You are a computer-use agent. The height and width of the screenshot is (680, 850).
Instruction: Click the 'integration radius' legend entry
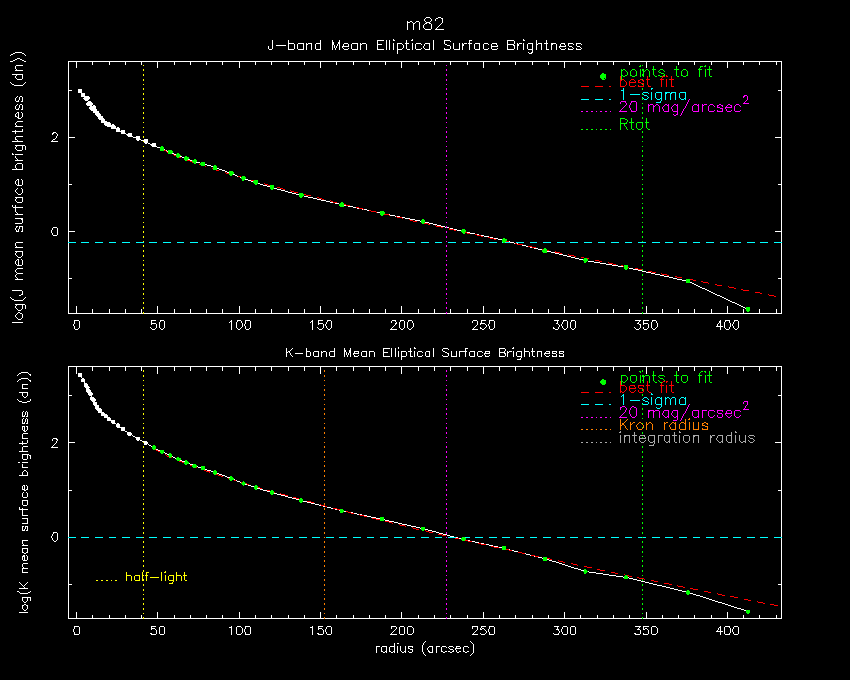coord(687,438)
